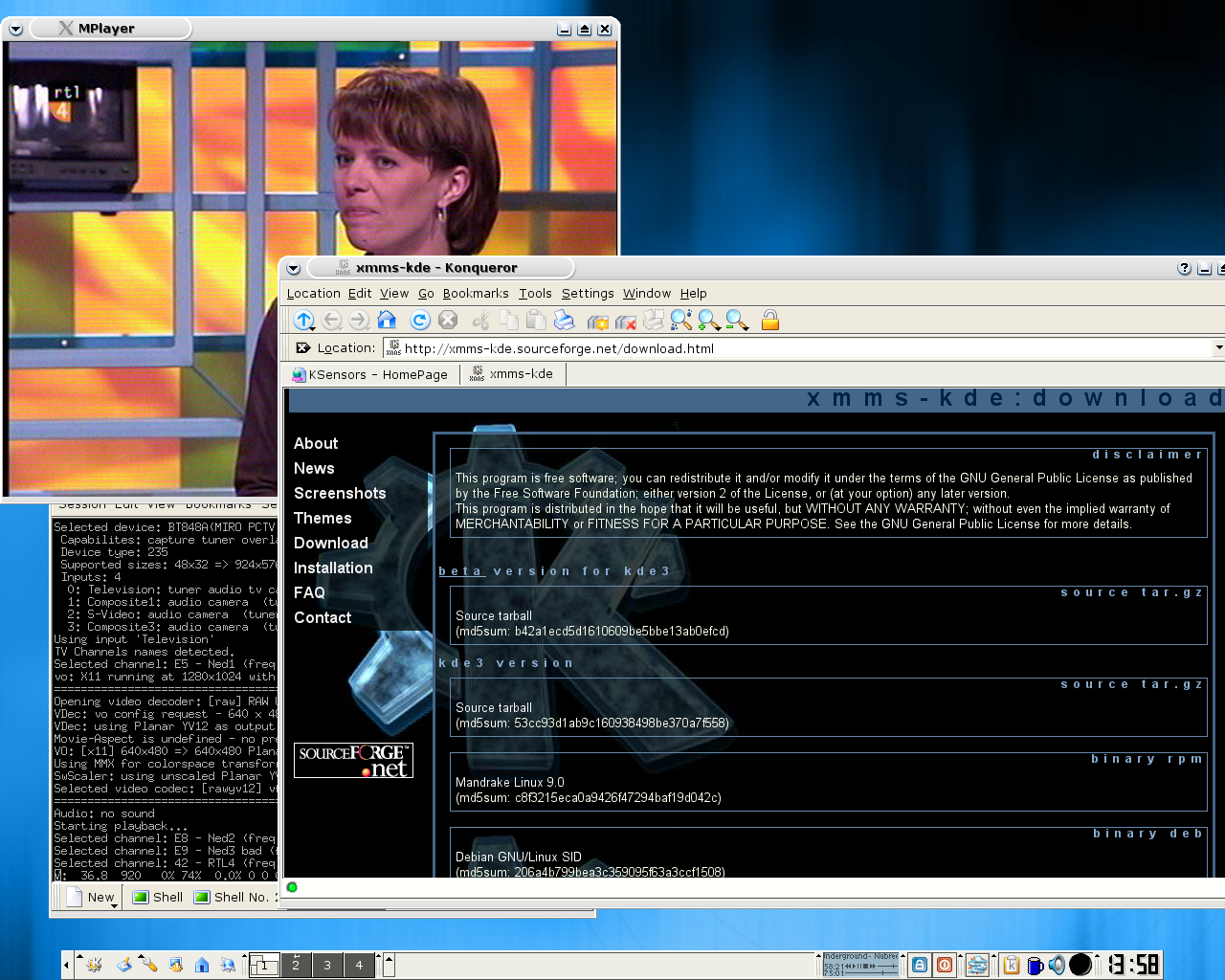Open the Themes page link
This screenshot has width=1225, height=980.
323,518
